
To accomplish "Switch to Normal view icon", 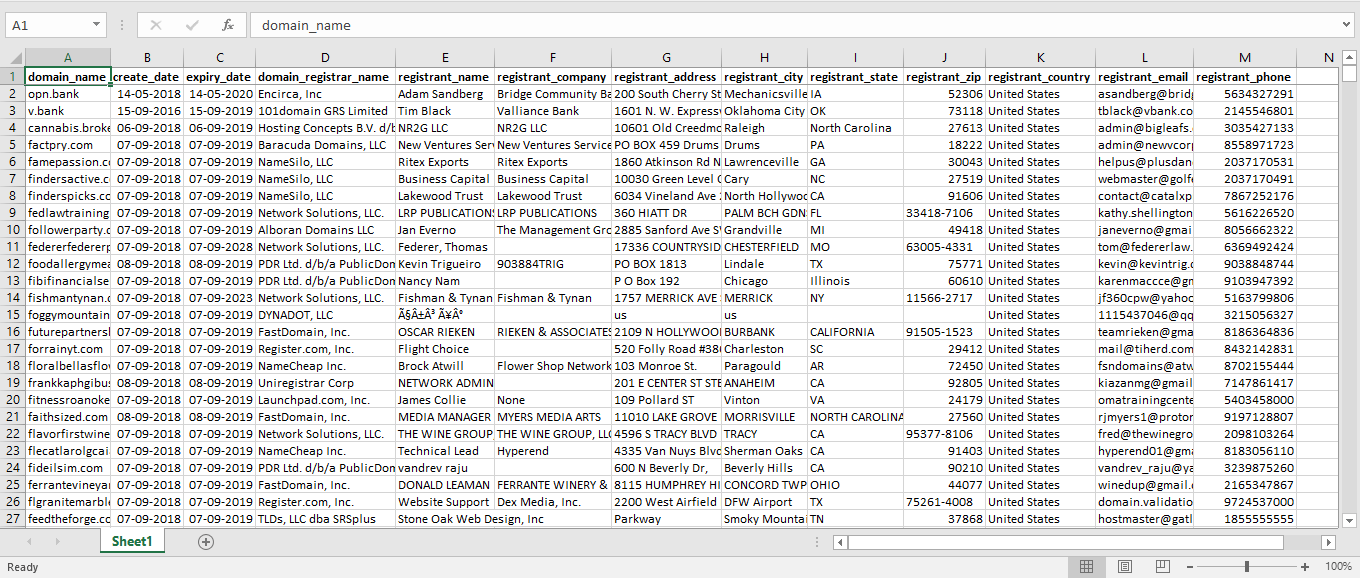I will (1086, 567).
